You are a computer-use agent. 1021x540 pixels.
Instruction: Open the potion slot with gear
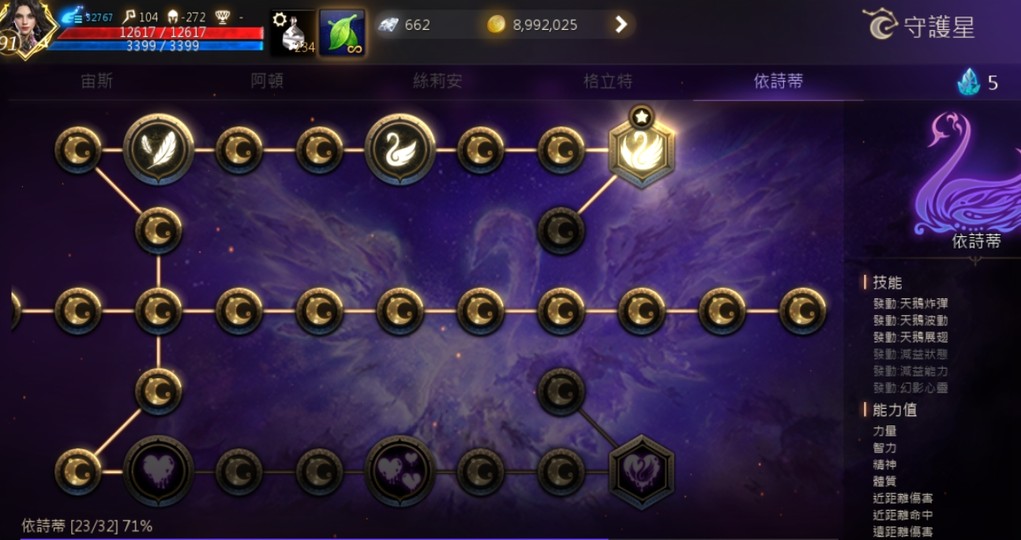(x=293, y=33)
